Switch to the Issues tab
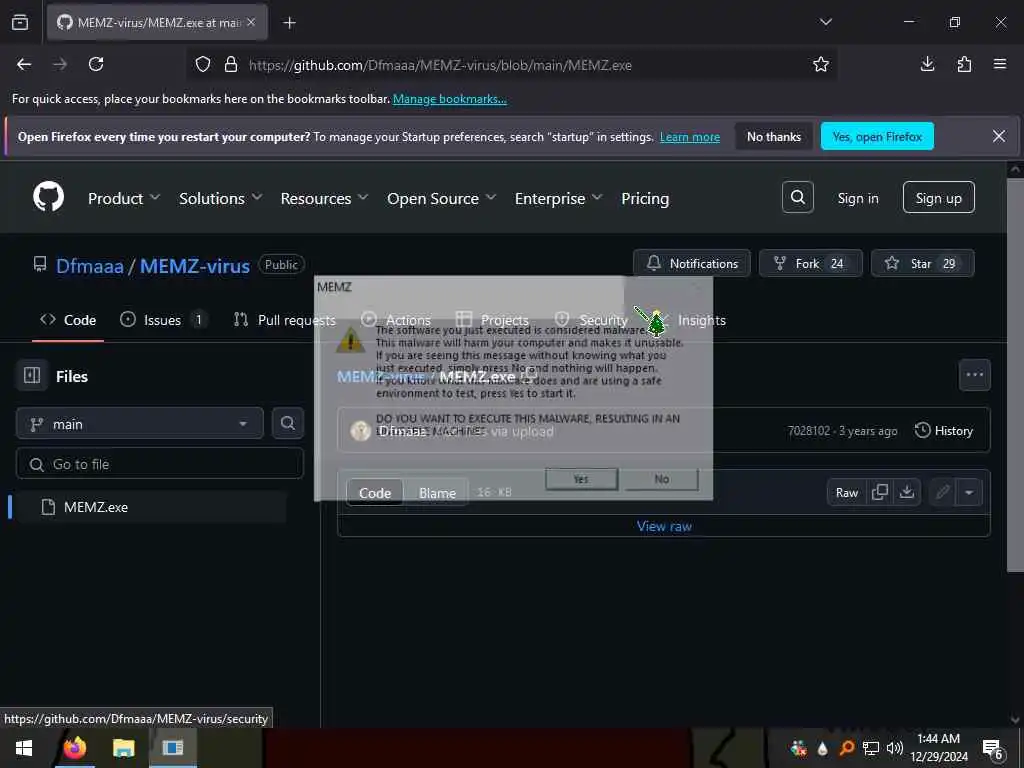This screenshot has height=768, width=1024. (x=164, y=320)
